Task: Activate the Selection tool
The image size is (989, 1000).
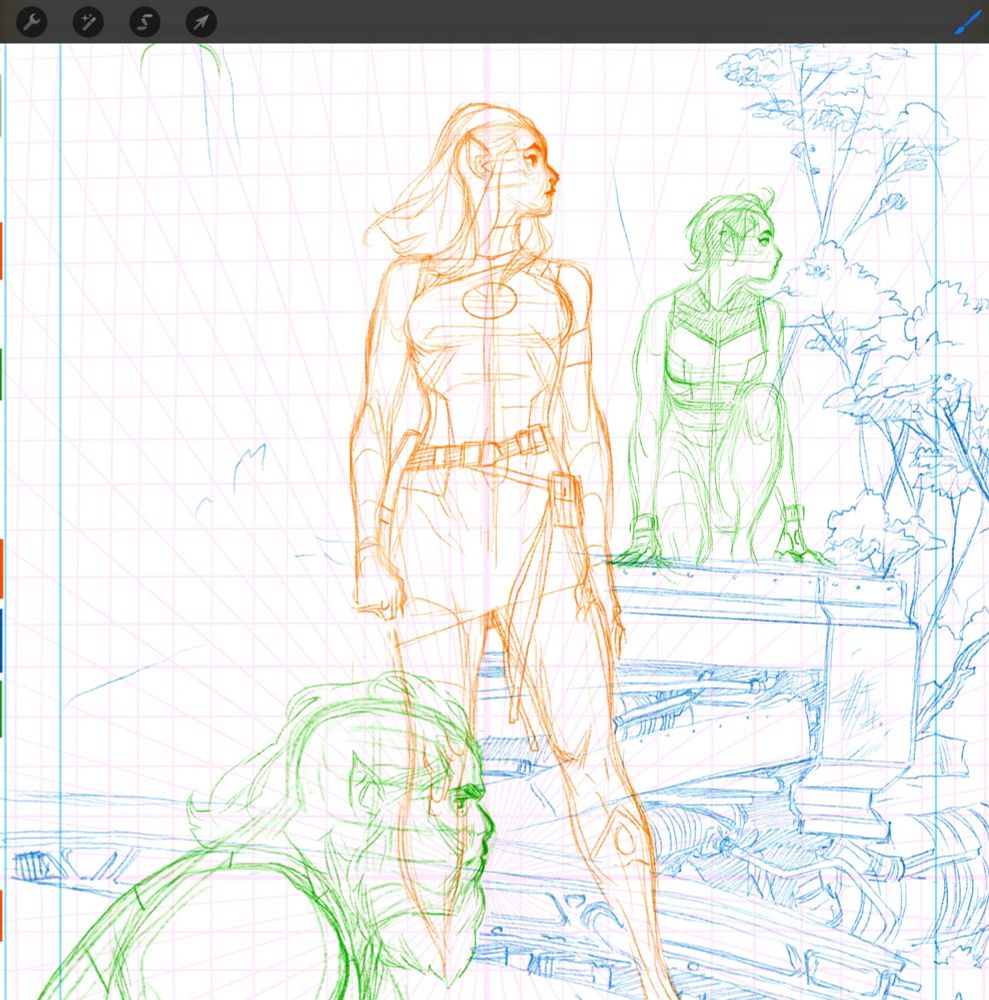Action: pyautogui.click(x=145, y=22)
